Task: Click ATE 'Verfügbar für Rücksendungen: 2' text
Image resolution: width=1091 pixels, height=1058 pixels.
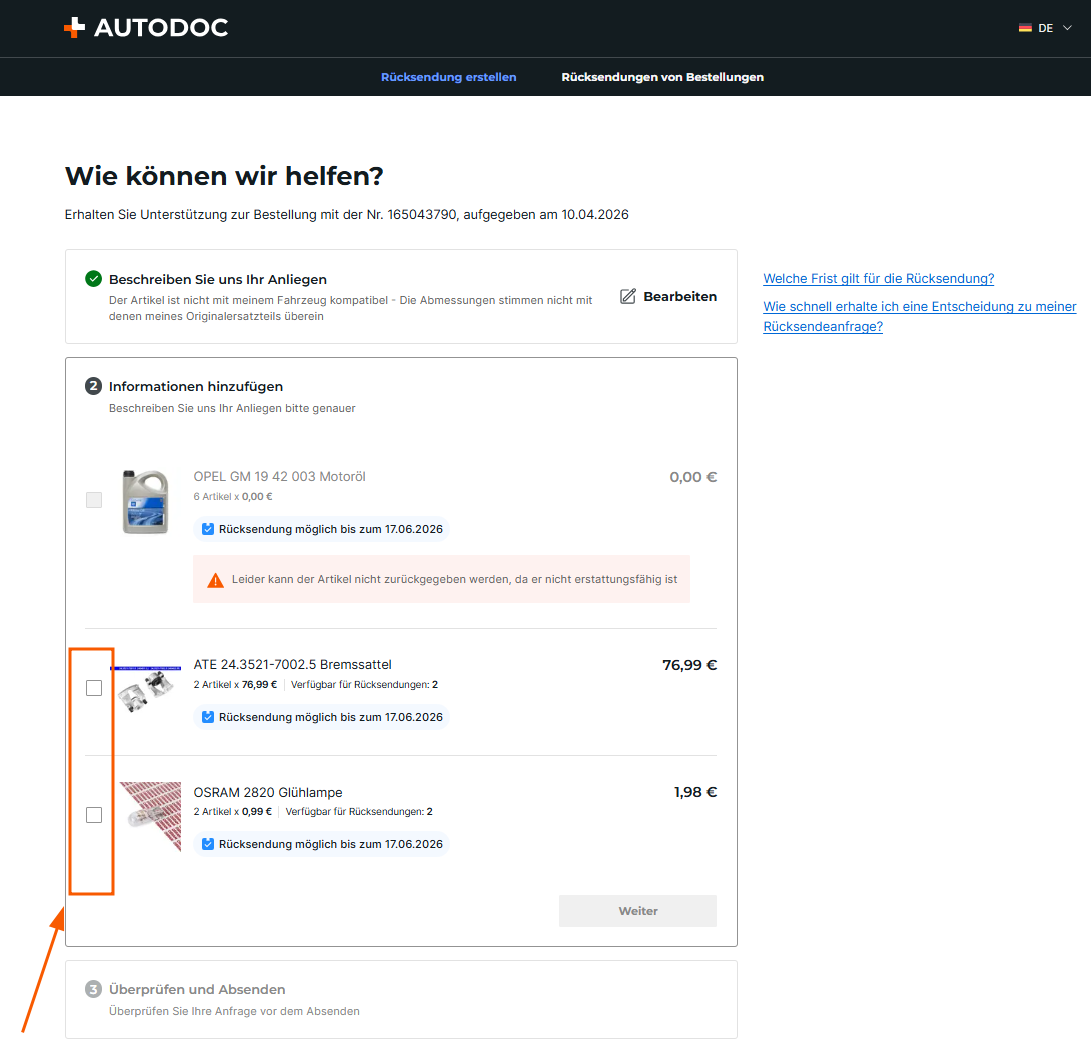Action: pyautogui.click(x=364, y=684)
